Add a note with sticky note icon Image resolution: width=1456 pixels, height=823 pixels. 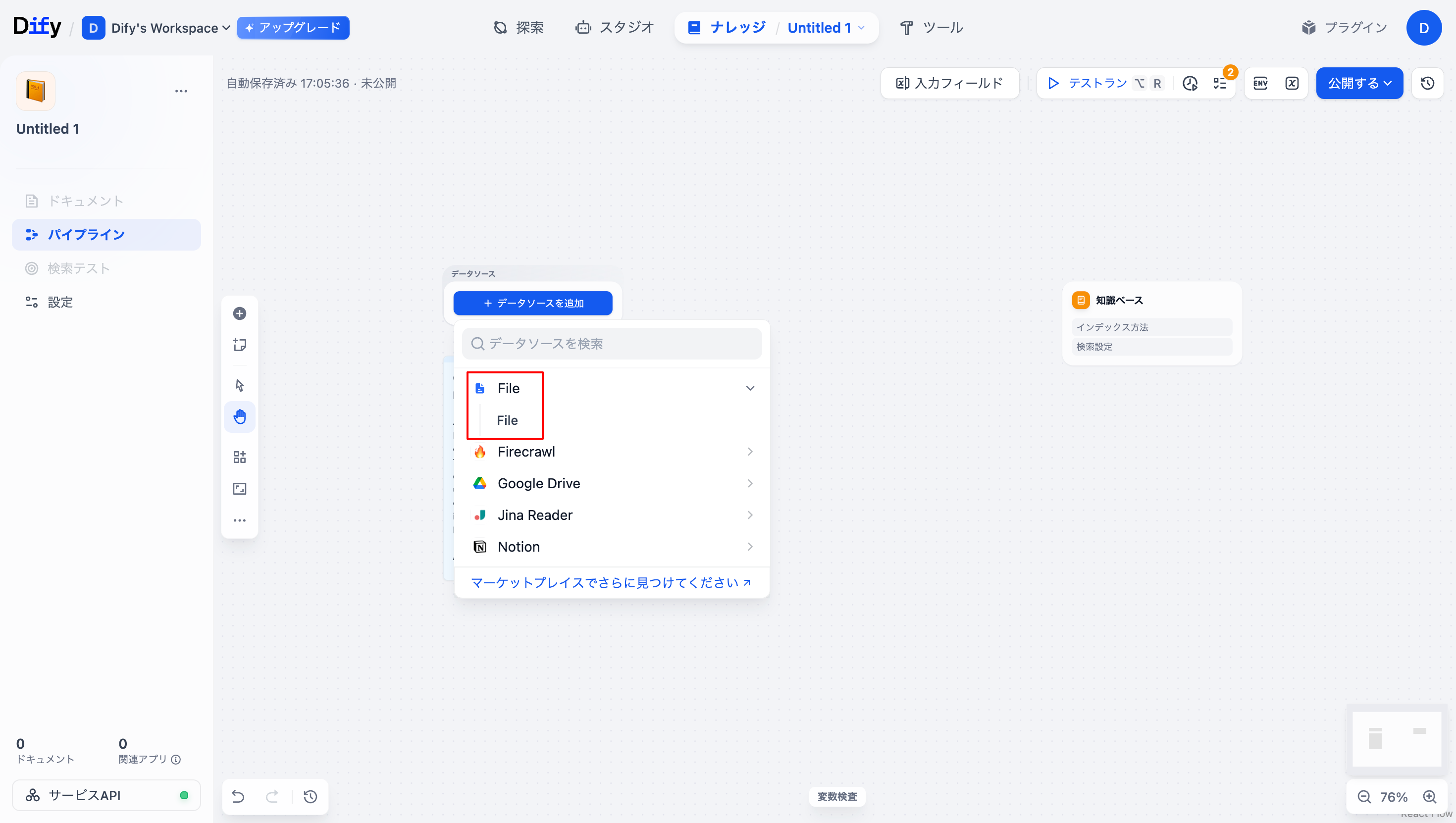(240, 345)
